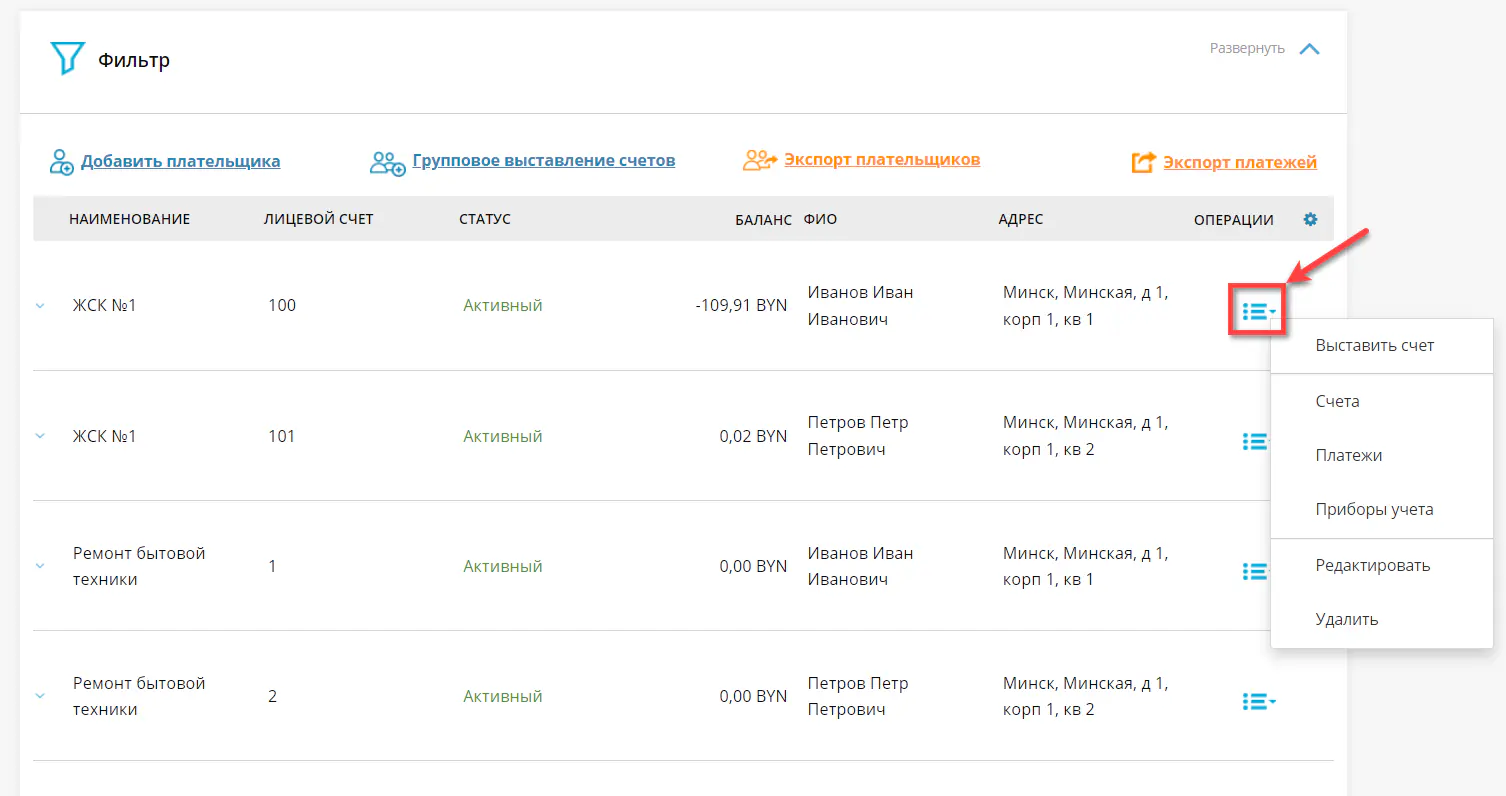Expand row for Ремонт бытовой техники account 1

tap(41, 566)
